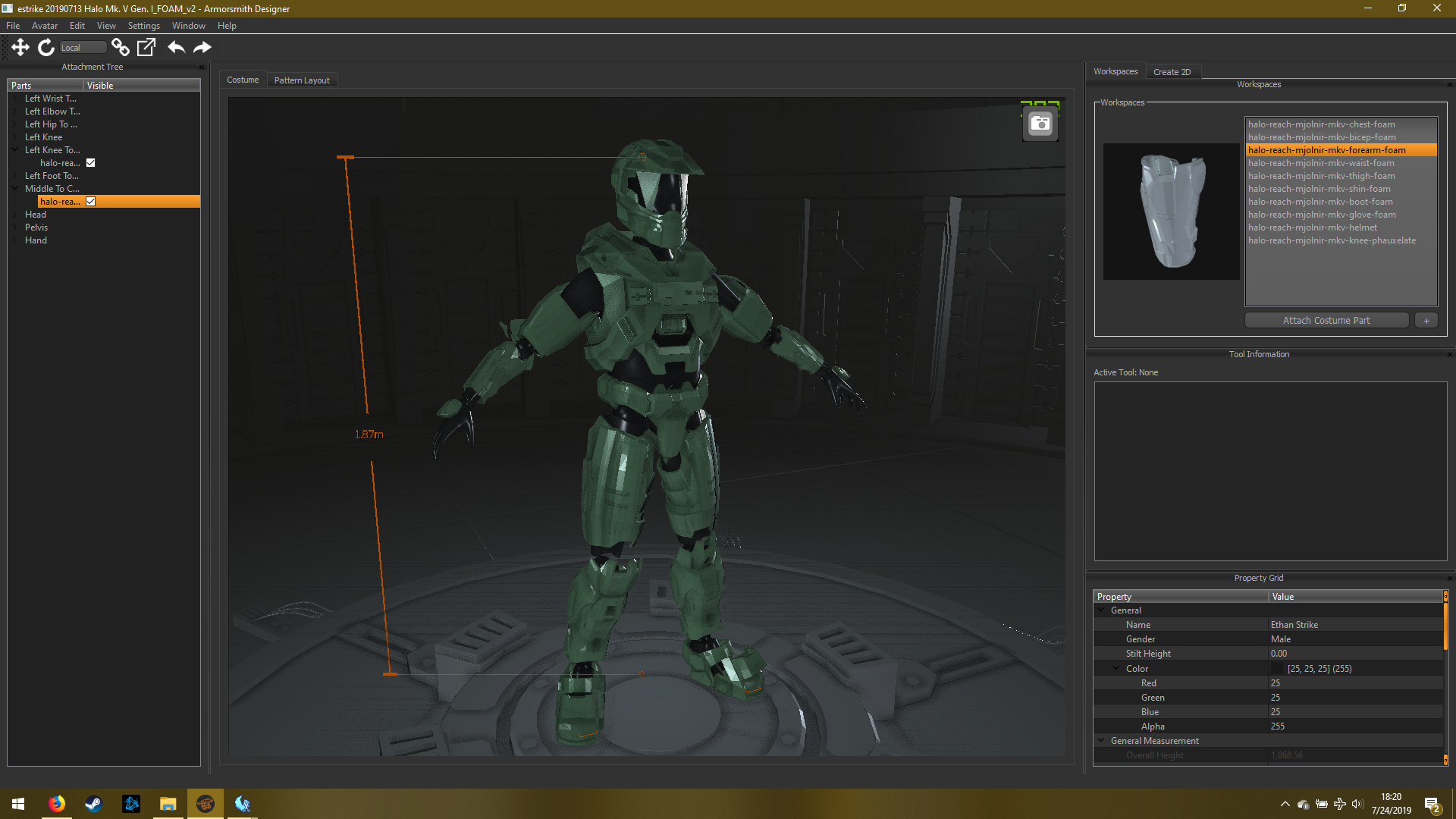Open the Edit menu

tap(77, 26)
